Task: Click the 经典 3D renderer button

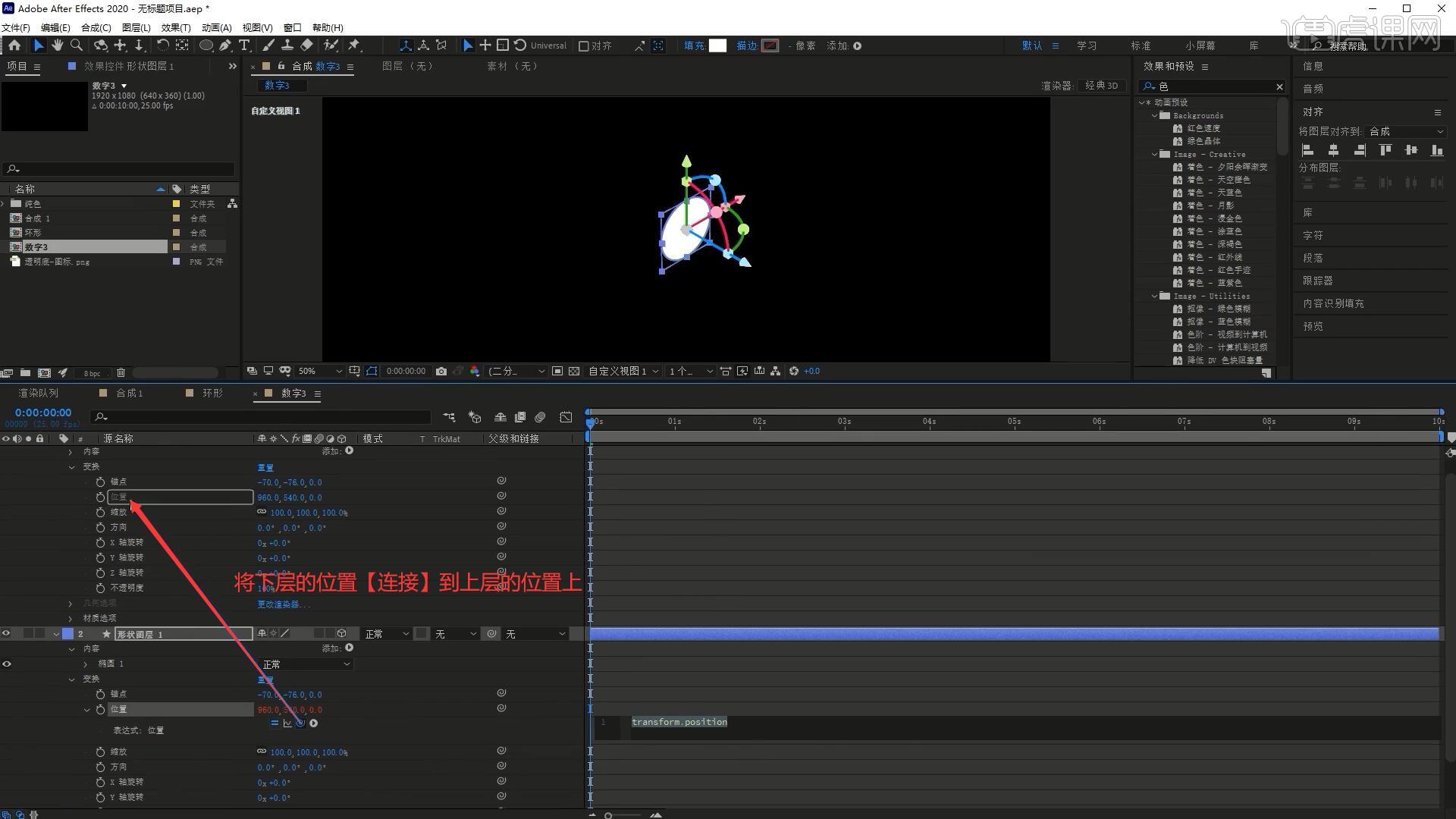Action: tap(1101, 86)
